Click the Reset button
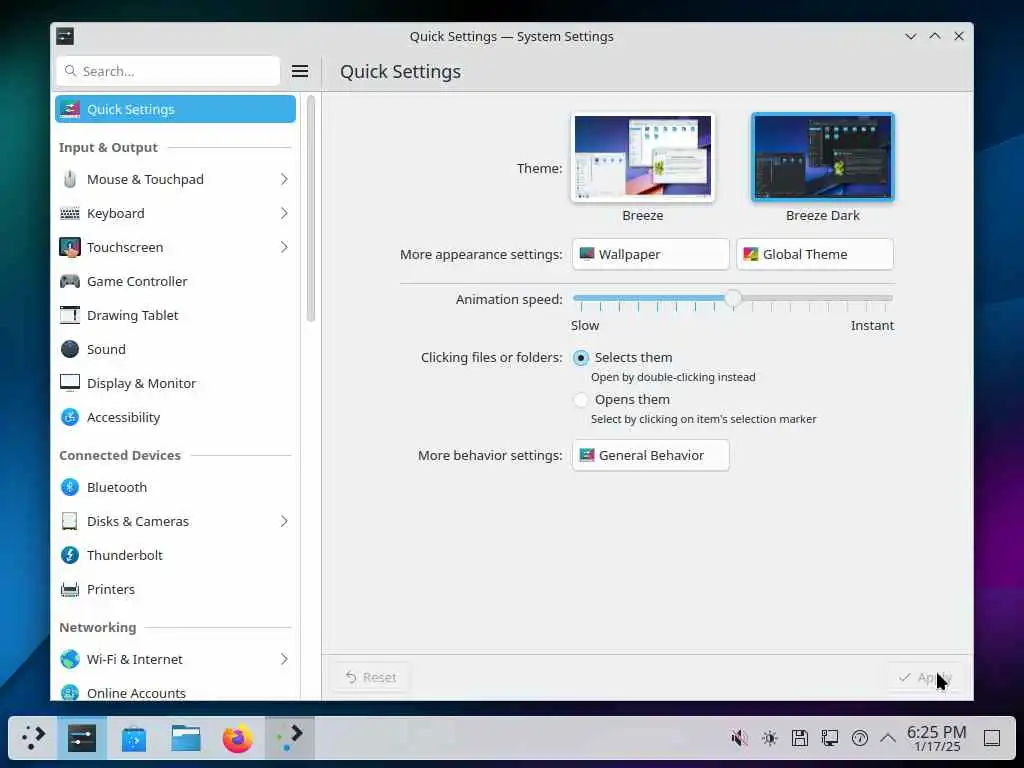The height and width of the screenshot is (768, 1024). [x=371, y=677]
